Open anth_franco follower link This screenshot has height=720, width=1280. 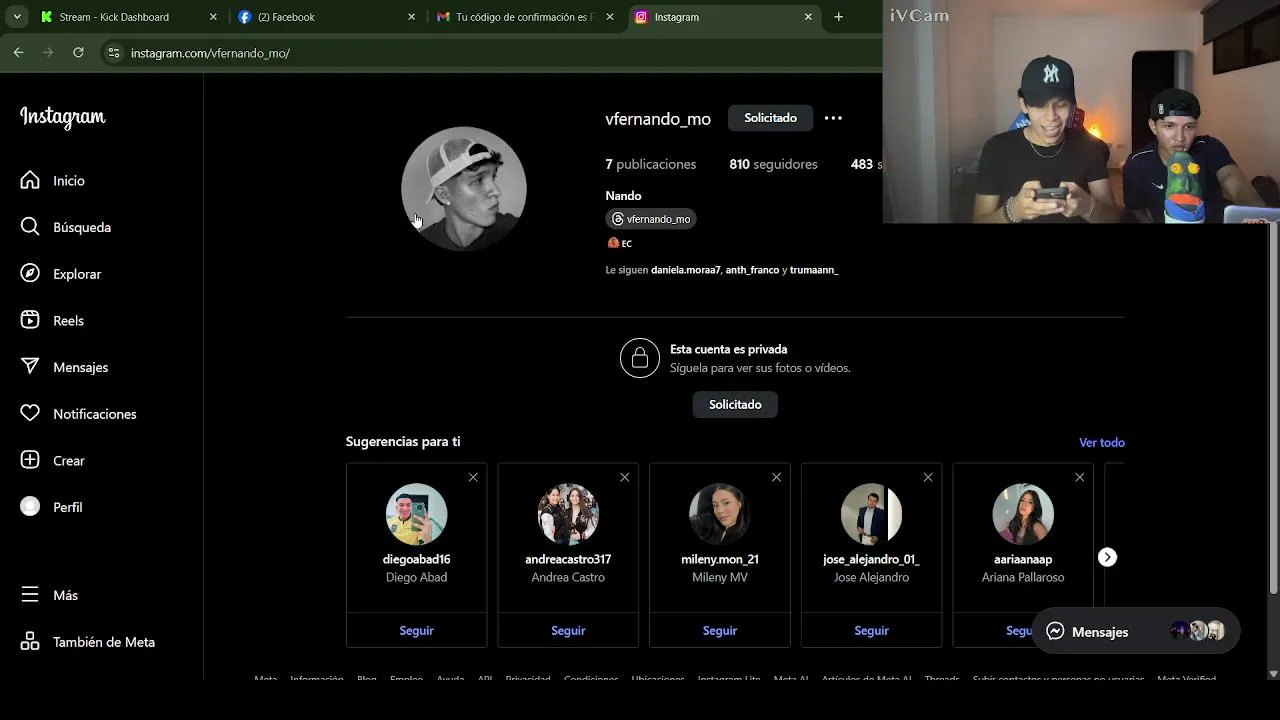pos(752,270)
